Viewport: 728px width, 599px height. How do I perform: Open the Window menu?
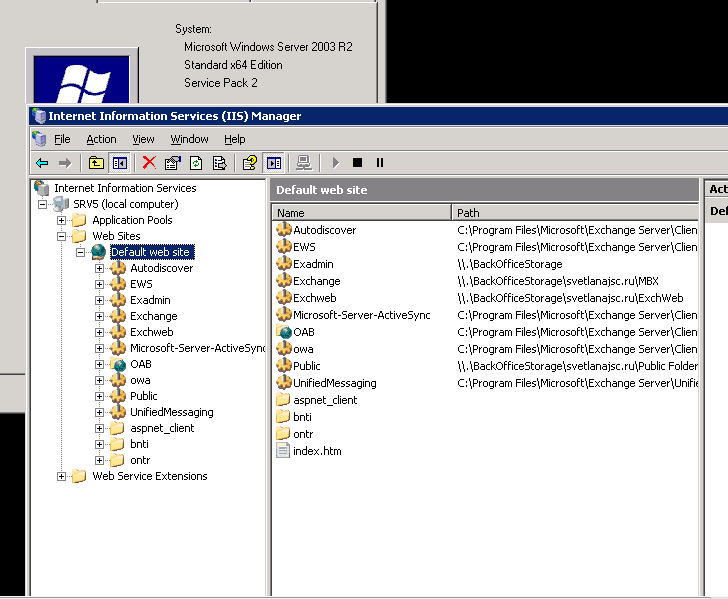coord(189,139)
